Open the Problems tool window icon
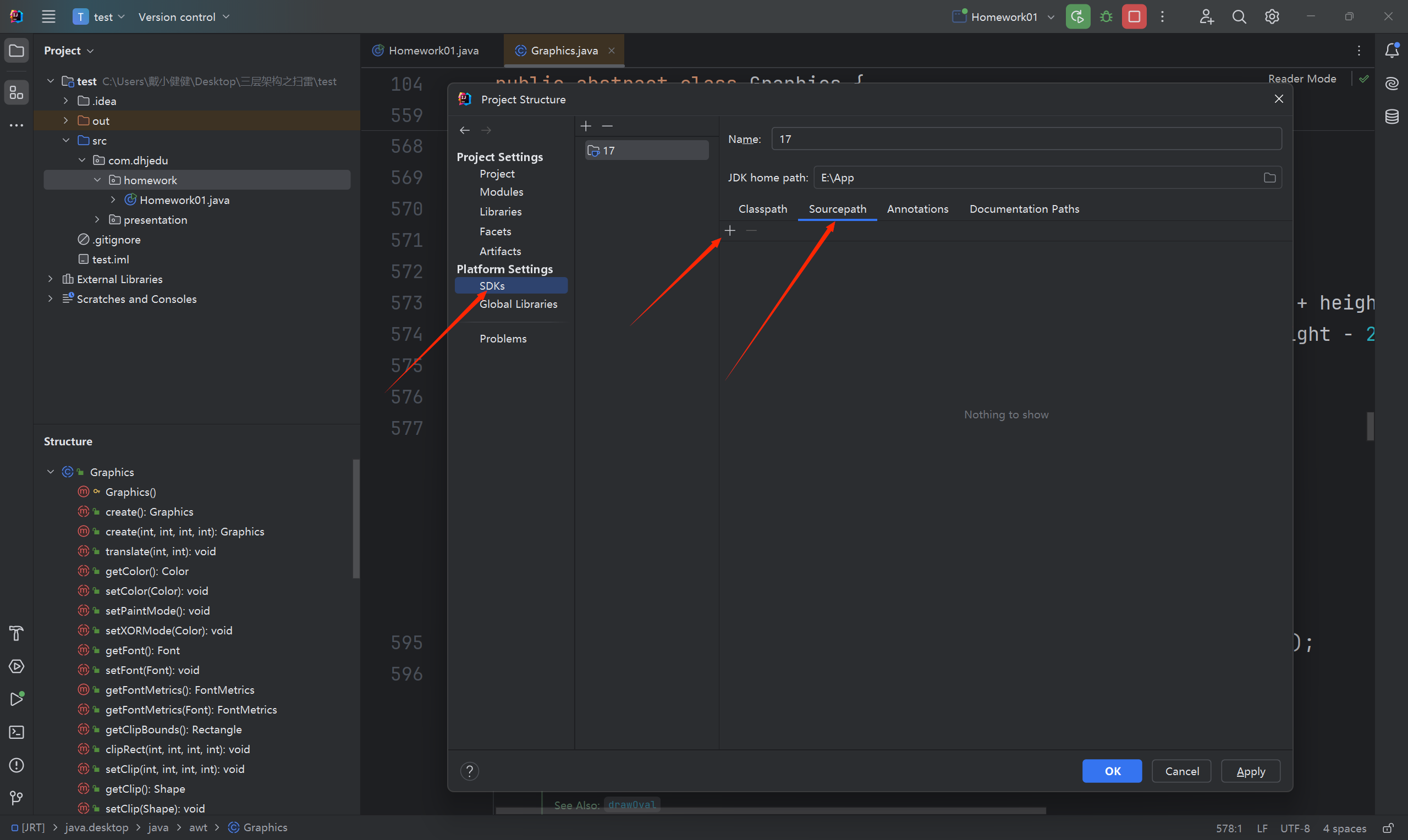Viewport: 1408px width, 840px height. pyautogui.click(x=16, y=765)
